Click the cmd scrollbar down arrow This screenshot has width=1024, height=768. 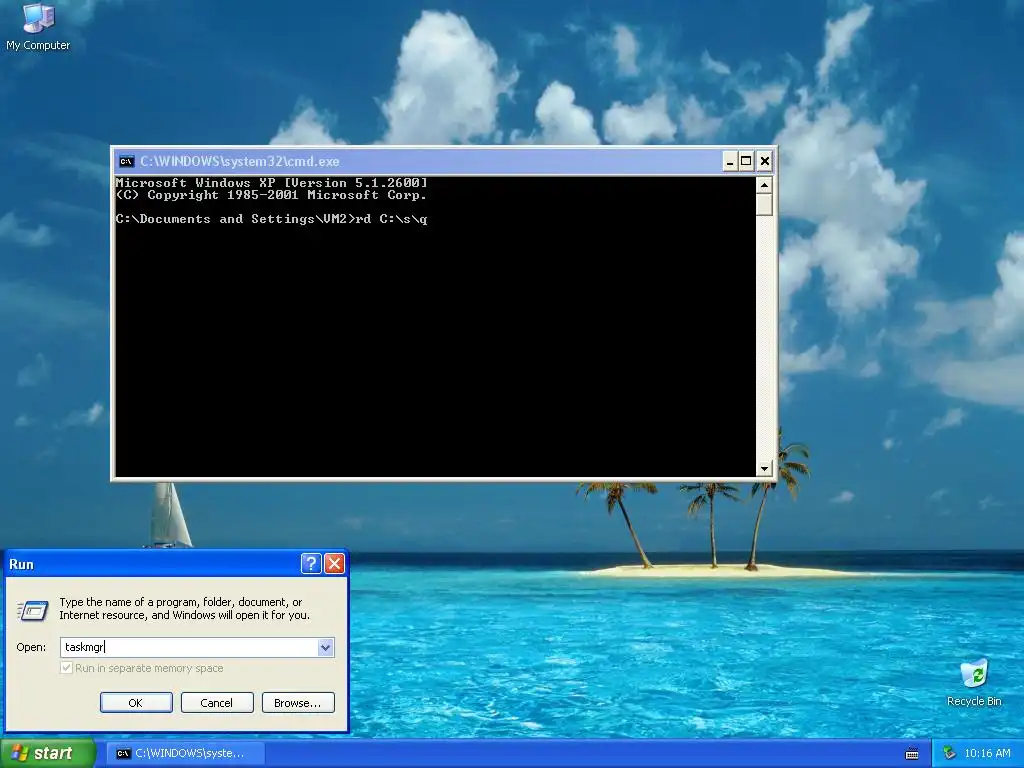click(x=764, y=468)
